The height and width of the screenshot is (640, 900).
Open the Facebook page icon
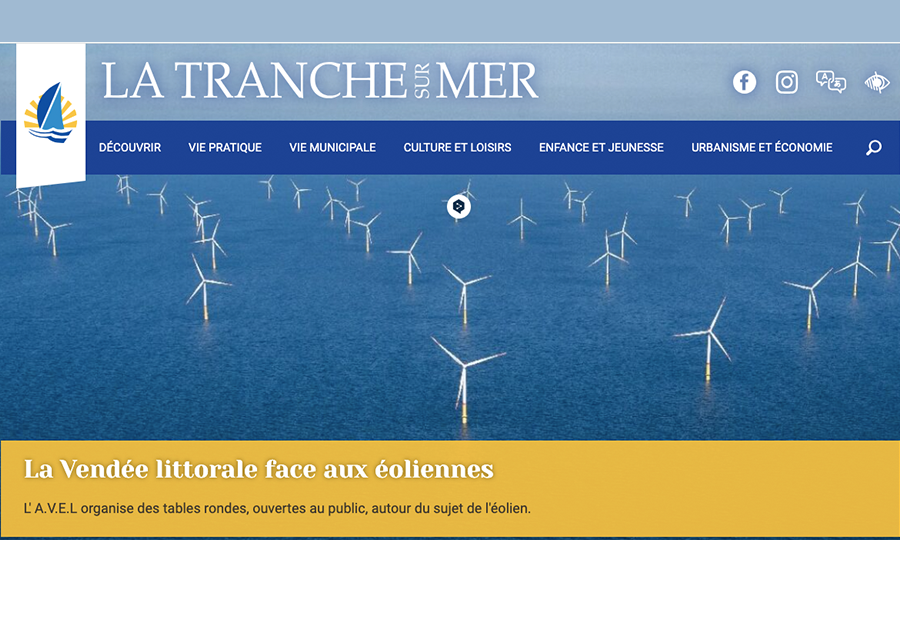click(744, 82)
